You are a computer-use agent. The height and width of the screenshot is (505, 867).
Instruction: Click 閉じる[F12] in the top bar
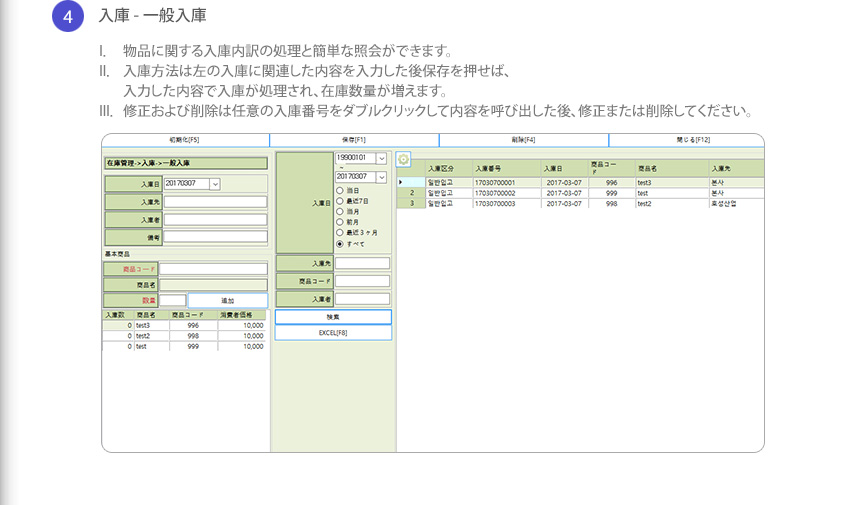pos(685,139)
